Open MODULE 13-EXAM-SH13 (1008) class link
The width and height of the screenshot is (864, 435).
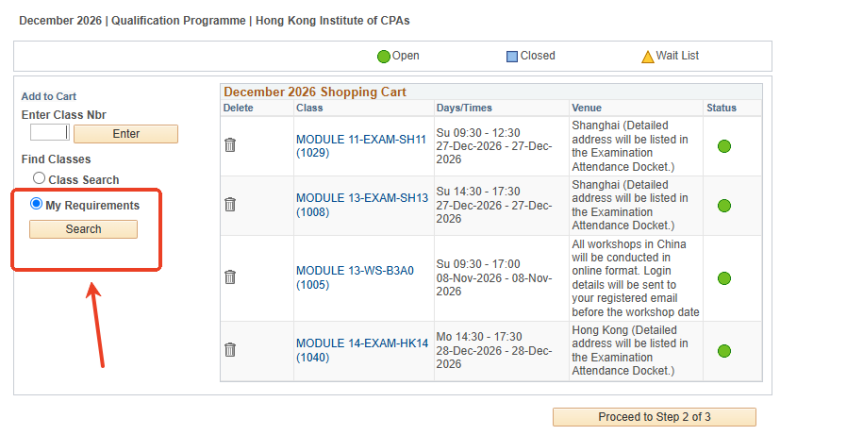tap(362, 205)
